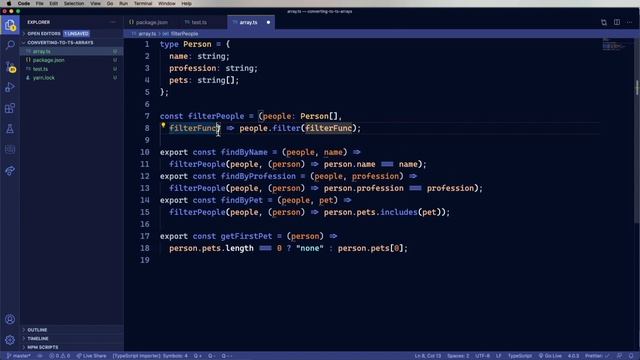Open the Go menu
640x360 pixels.
click(x=110, y=3)
